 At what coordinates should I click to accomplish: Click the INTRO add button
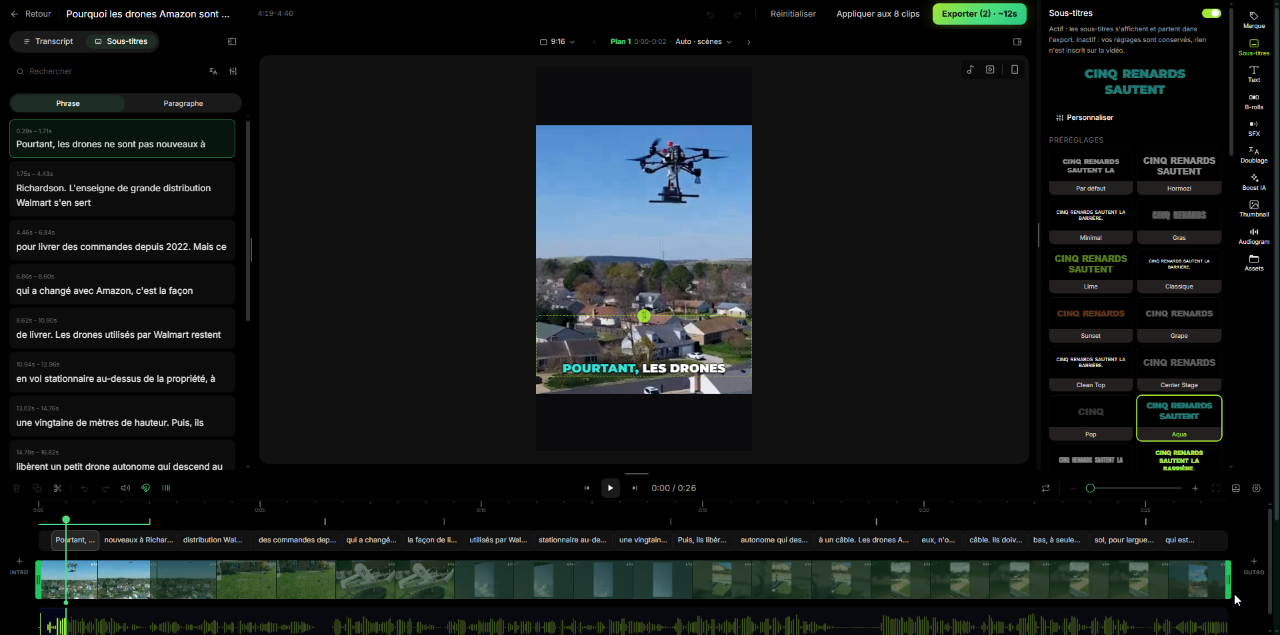[x=18, y=566]
